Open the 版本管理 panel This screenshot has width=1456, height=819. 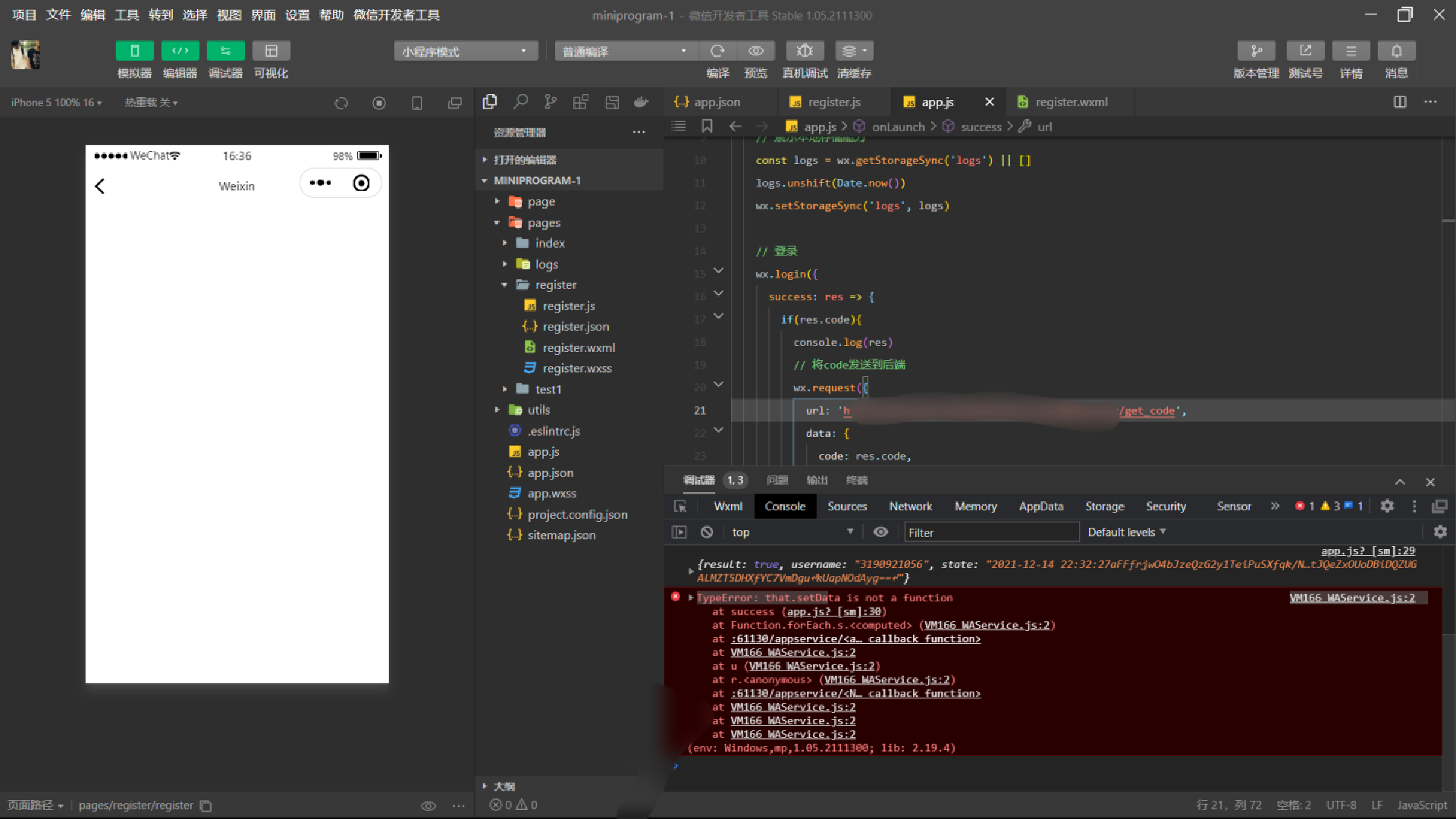click(1257, 50)
